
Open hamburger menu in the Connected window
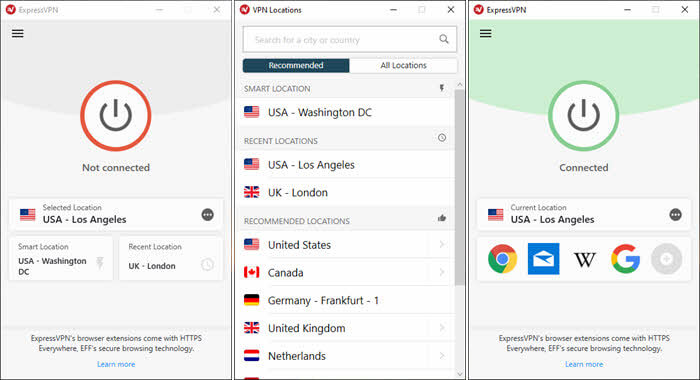(x=486, y=33)
